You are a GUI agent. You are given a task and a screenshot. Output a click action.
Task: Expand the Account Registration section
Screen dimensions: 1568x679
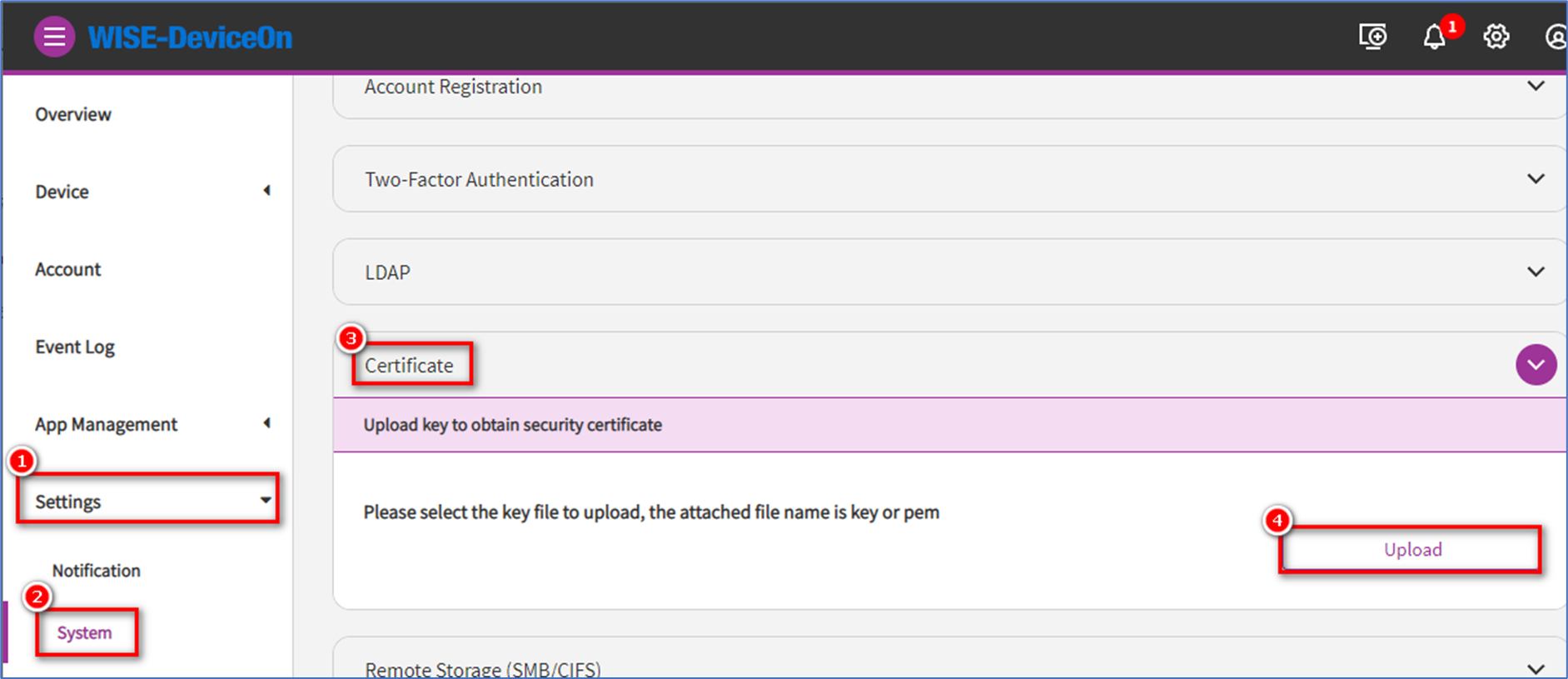tap(1536, 86)
